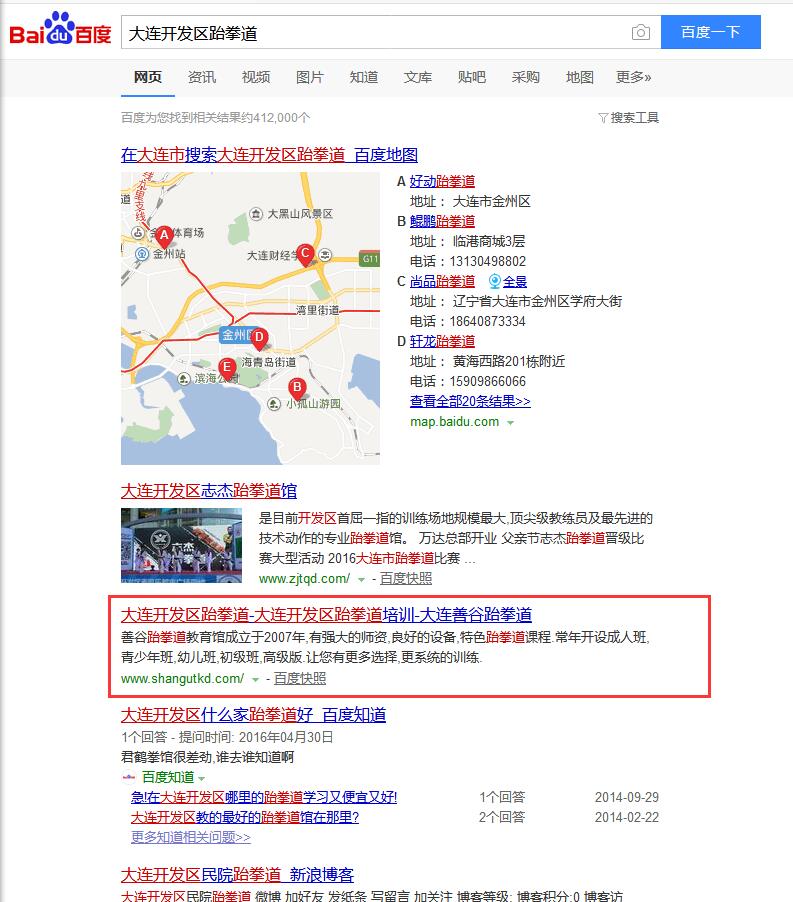Click map marker A

click(x=164, y=236)
